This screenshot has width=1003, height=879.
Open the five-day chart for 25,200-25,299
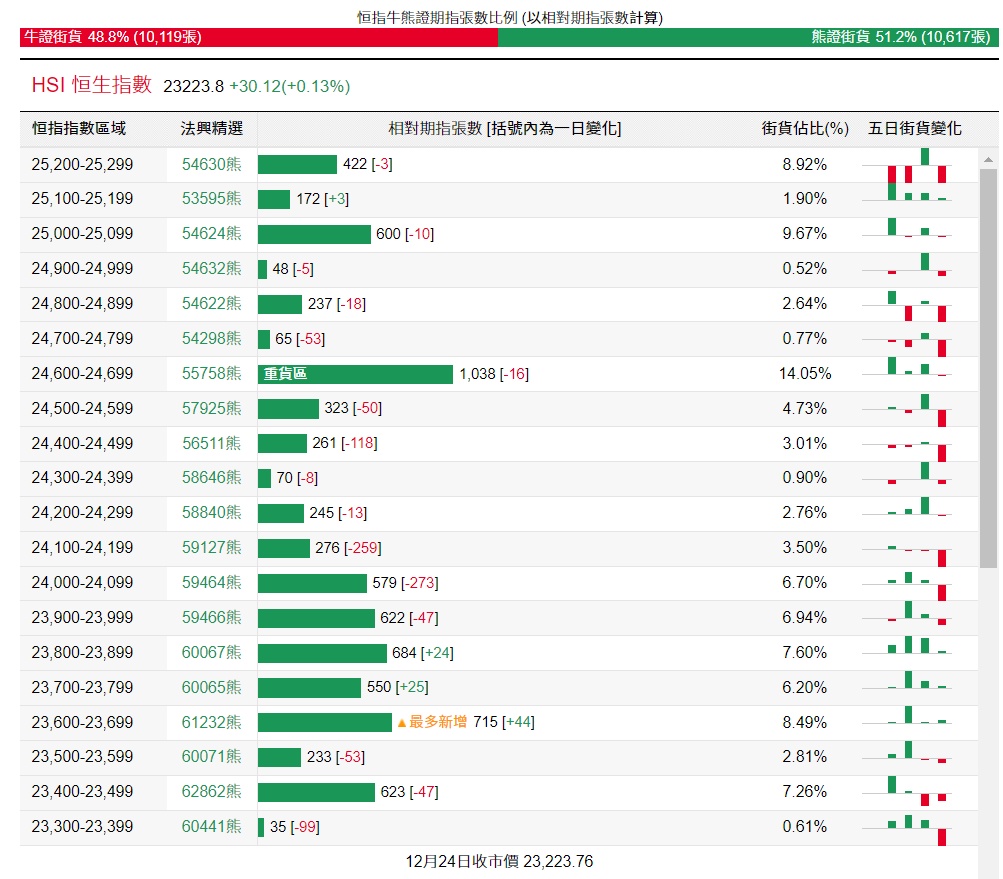[x=916, y=165]
